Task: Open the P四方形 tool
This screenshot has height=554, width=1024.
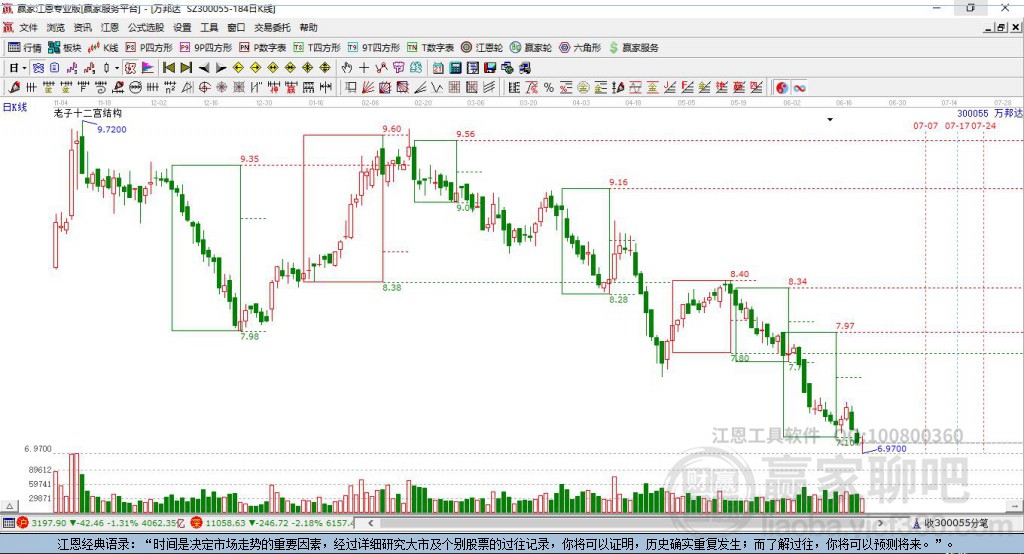Action: pos(149,48)
